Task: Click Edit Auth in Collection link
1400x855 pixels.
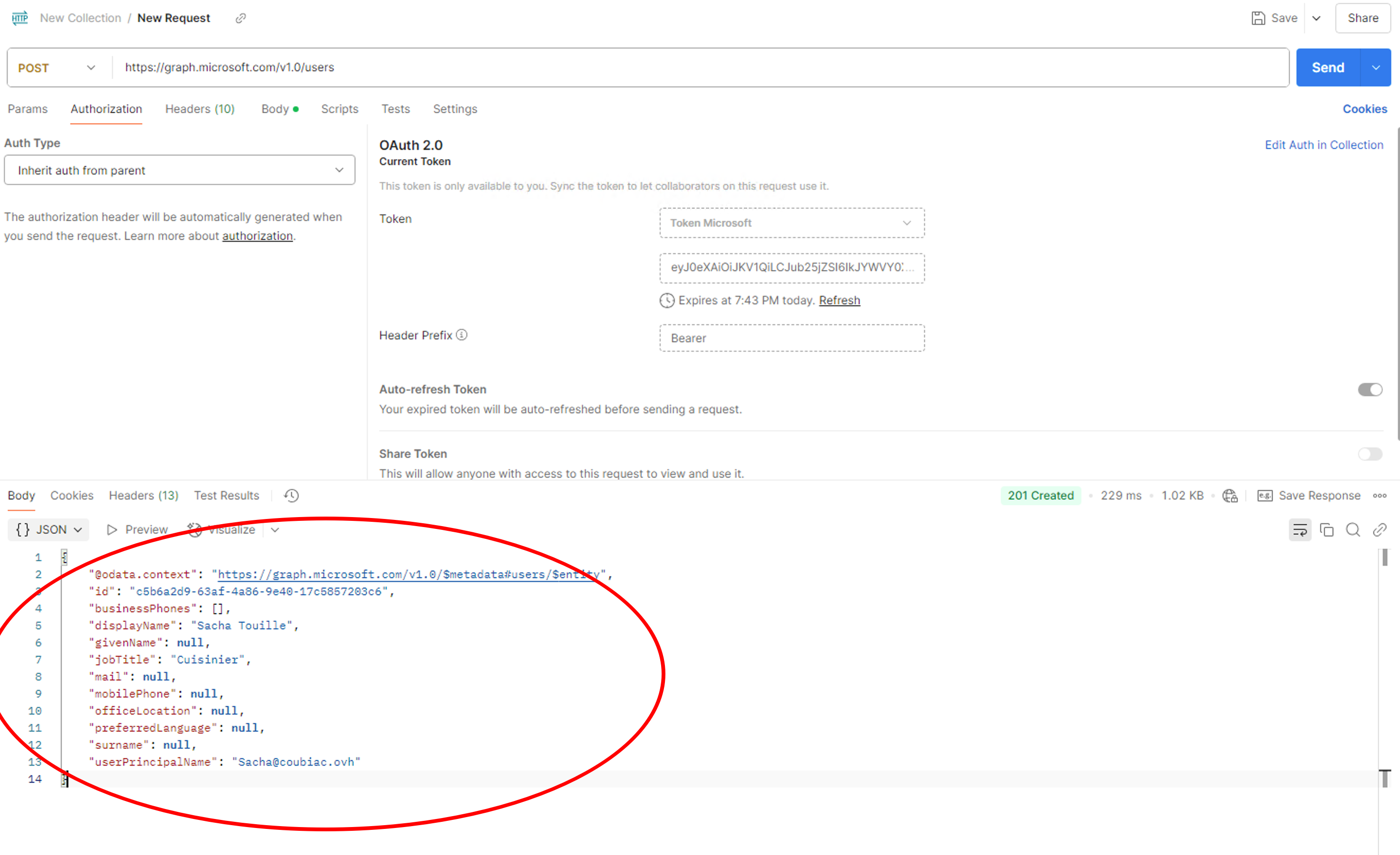Action: (x=1323, y=145)
